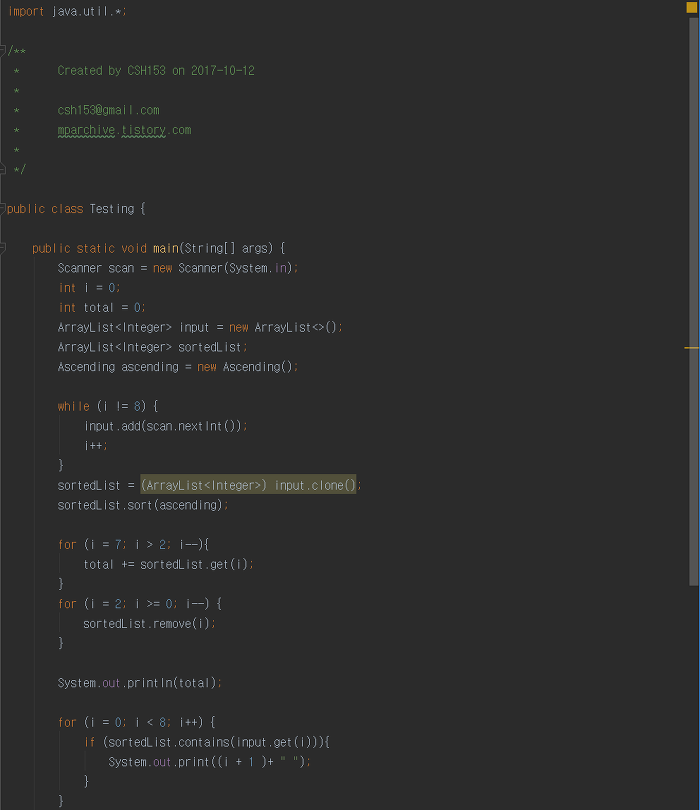Click the 'import java.util.*;' line

tap(67, 11)
